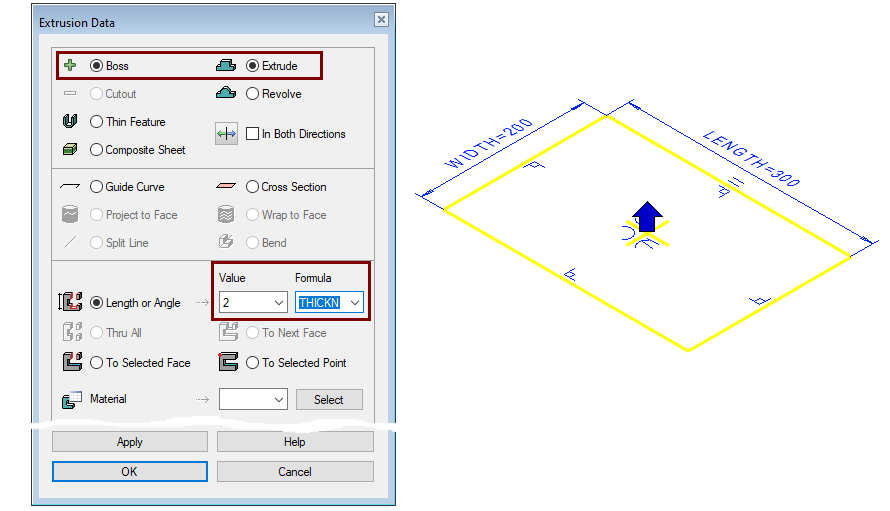Screen dimensions: 890x511
Task: Select the Length or Angle radio button
Action: [x=96, y=303]
